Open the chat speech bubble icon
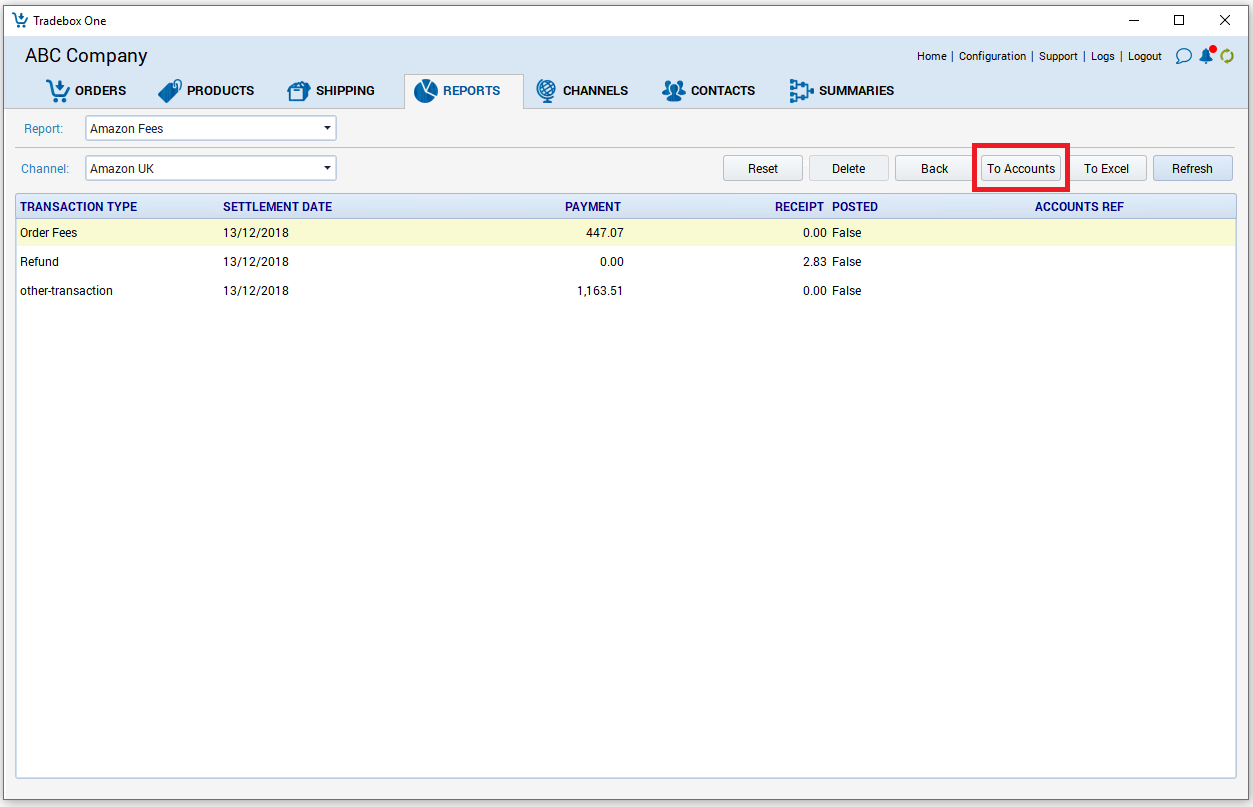This screenshot has width=1253, height=807. (x=1183, y=56)
